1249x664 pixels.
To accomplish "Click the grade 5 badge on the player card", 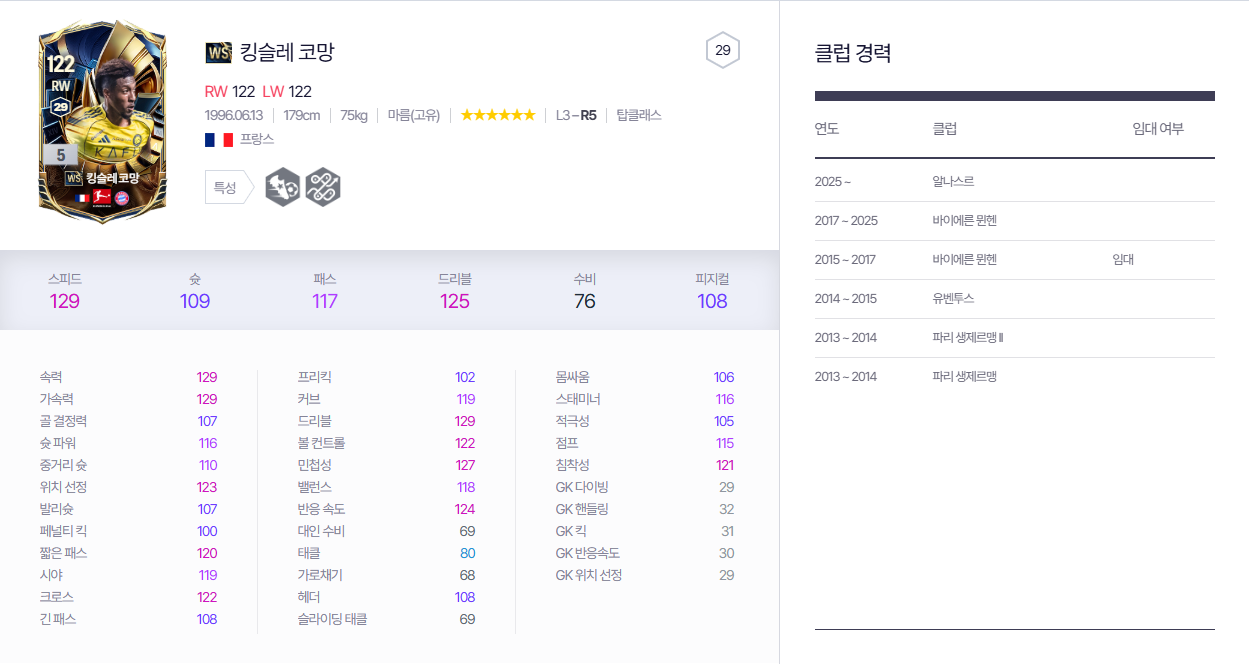I will point(61,155).
